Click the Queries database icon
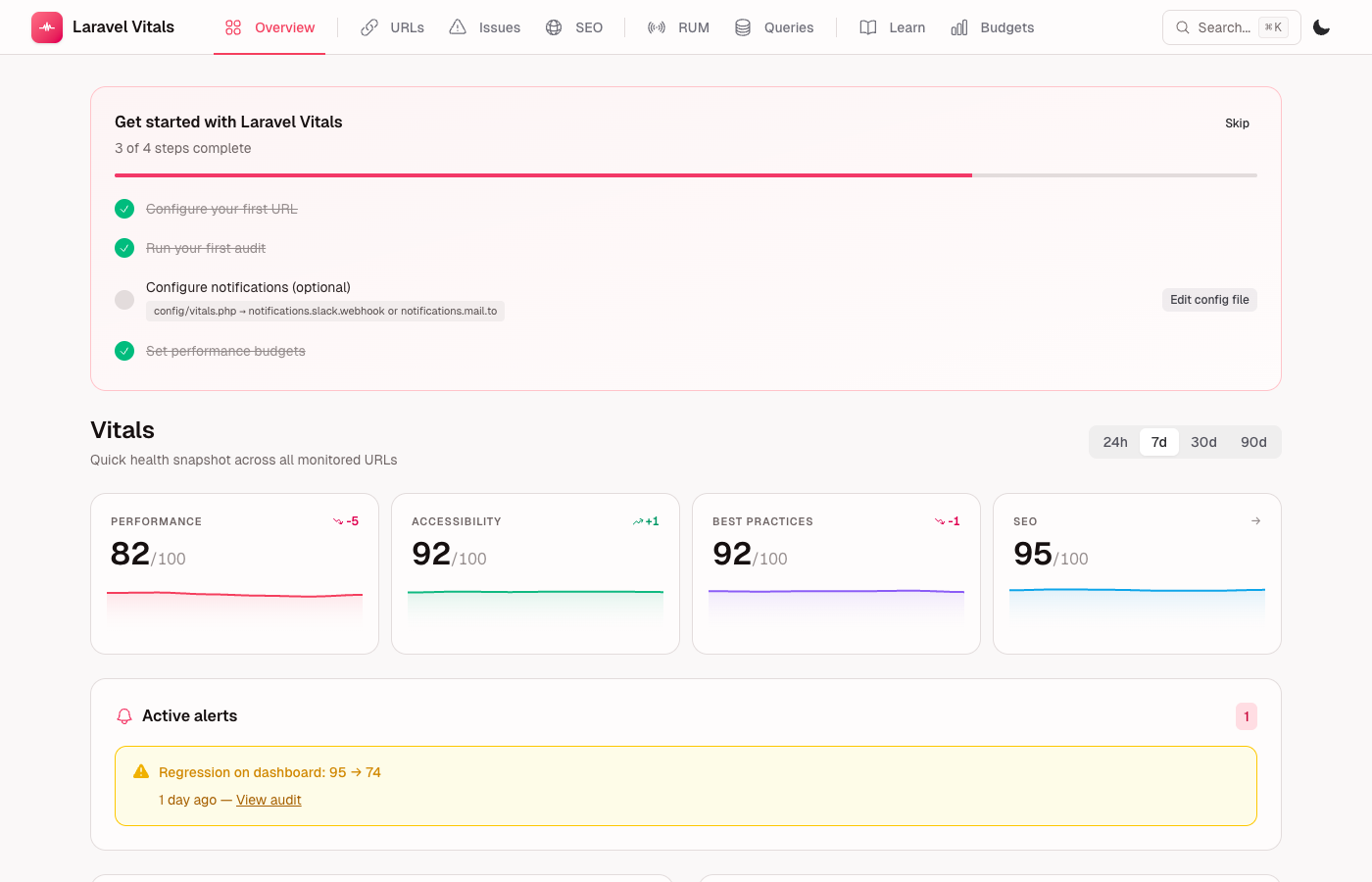The image size is (1372, 882). click(743, 27)
